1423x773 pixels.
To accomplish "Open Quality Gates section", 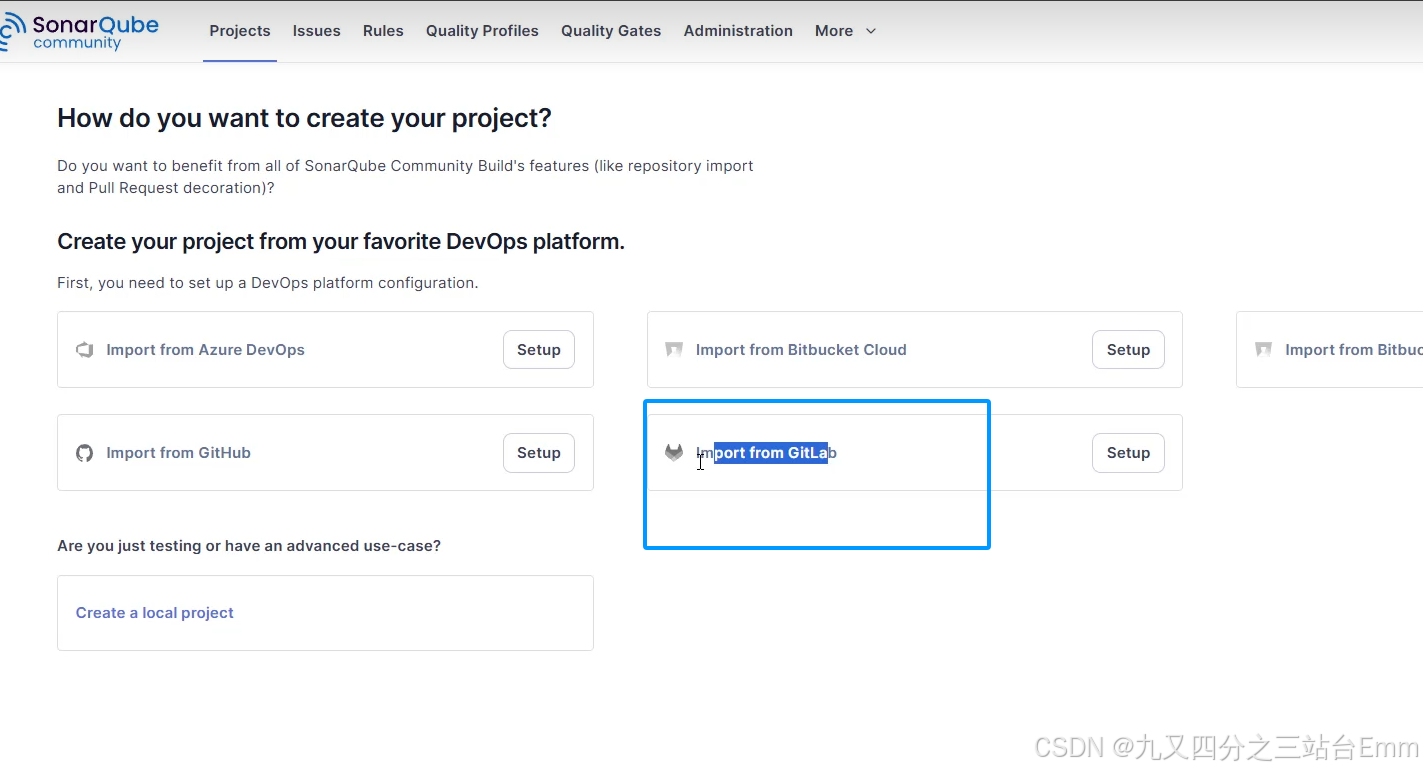I will (x=611, y=31).
